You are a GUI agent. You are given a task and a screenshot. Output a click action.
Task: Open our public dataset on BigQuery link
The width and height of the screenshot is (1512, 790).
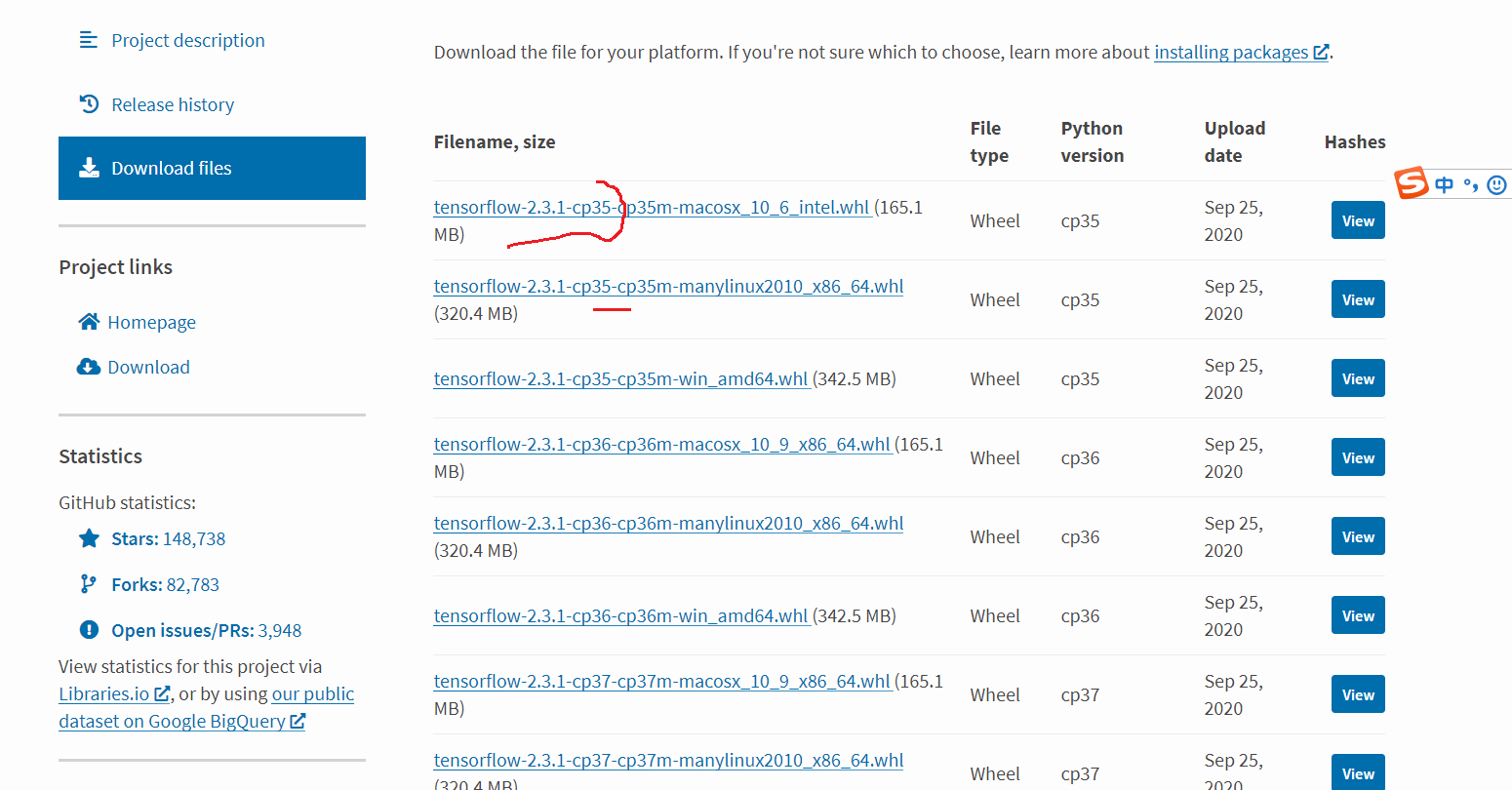[206, 708]
